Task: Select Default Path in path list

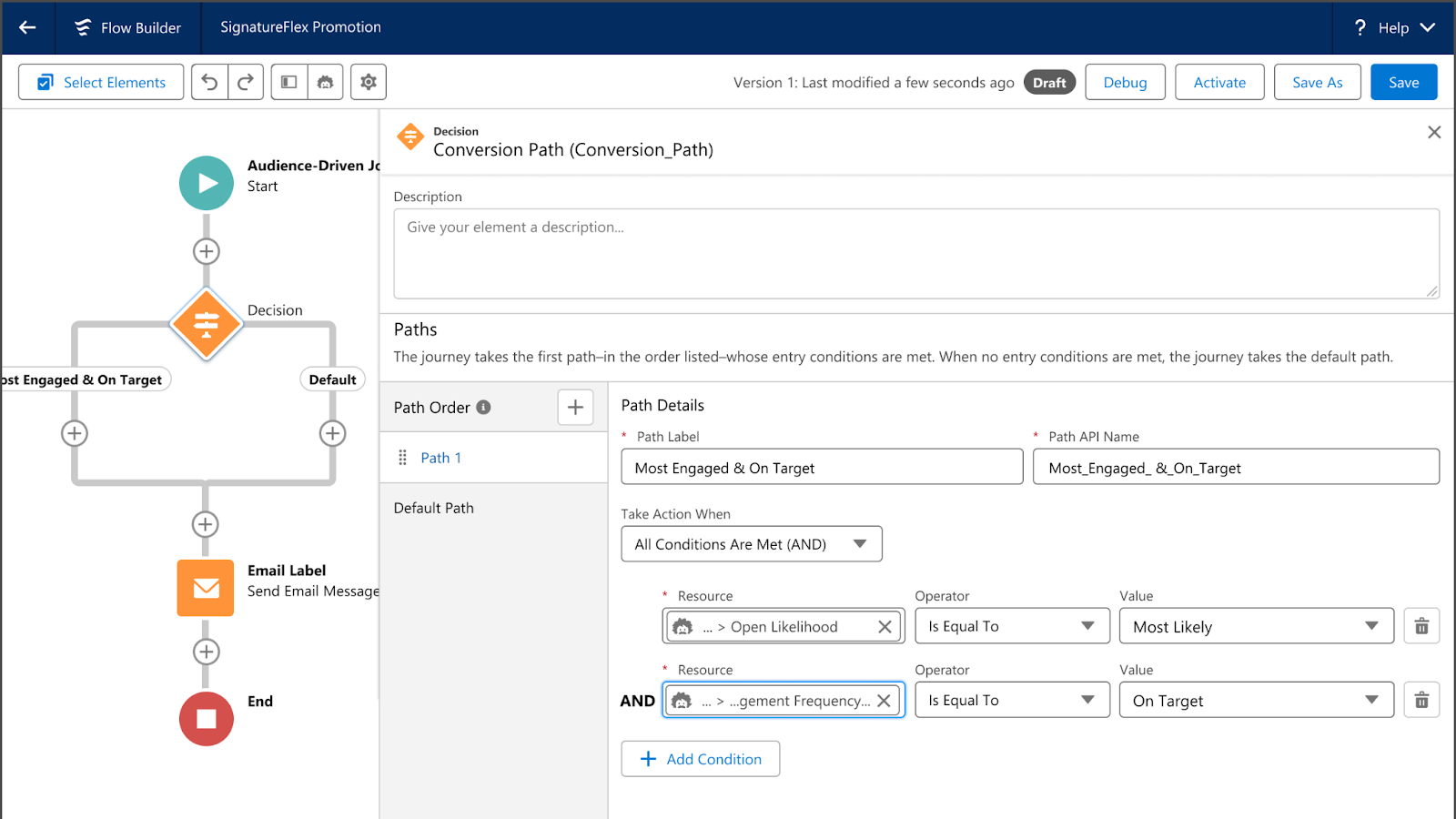Action: tap(434, 508)
